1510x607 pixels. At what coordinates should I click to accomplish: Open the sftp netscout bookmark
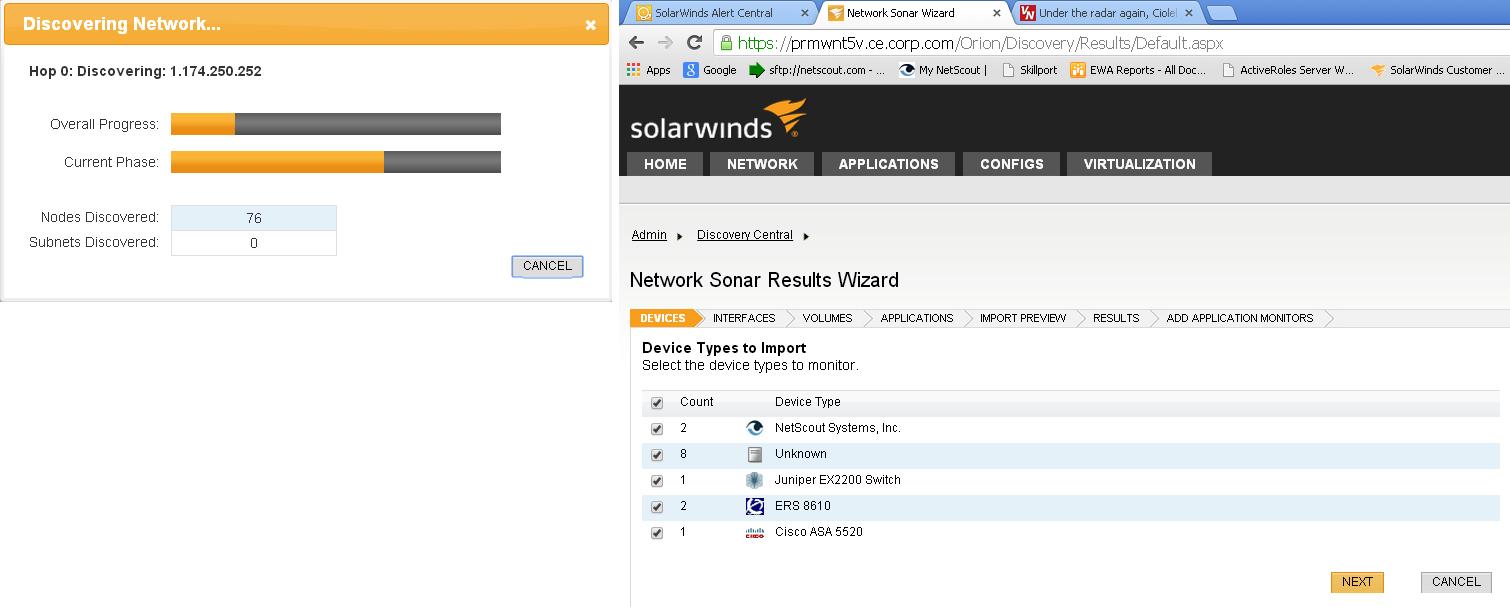[x=817, y=70]
